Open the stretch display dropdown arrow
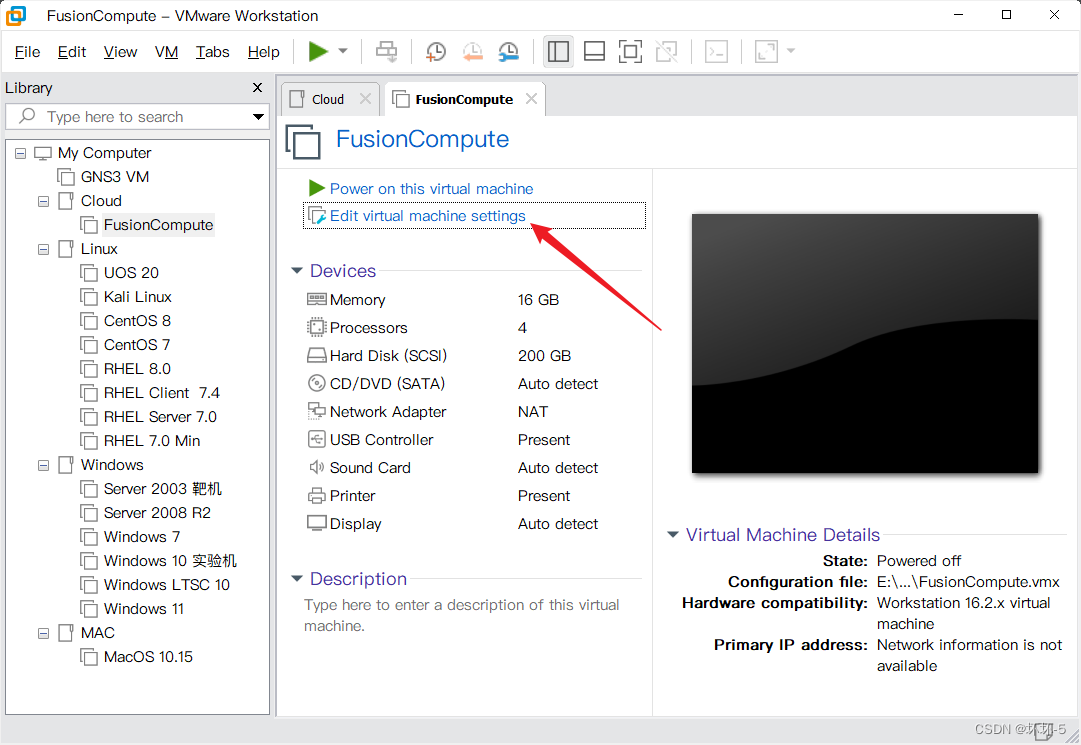 [x=791, y=51]
